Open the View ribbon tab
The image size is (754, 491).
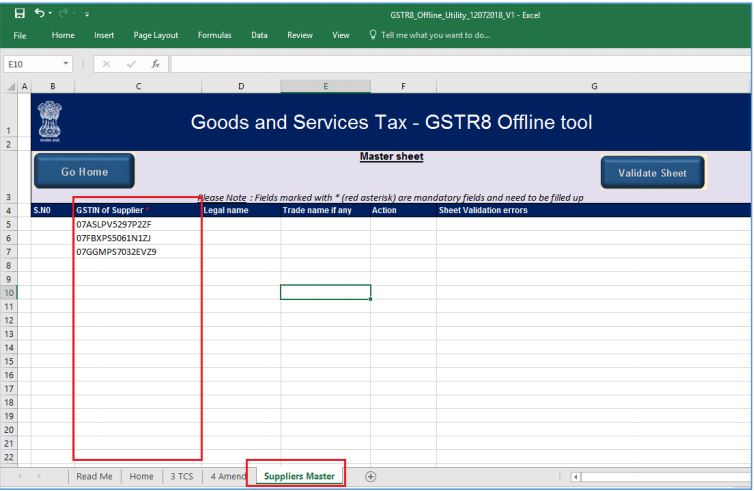(x=340, y=35)
